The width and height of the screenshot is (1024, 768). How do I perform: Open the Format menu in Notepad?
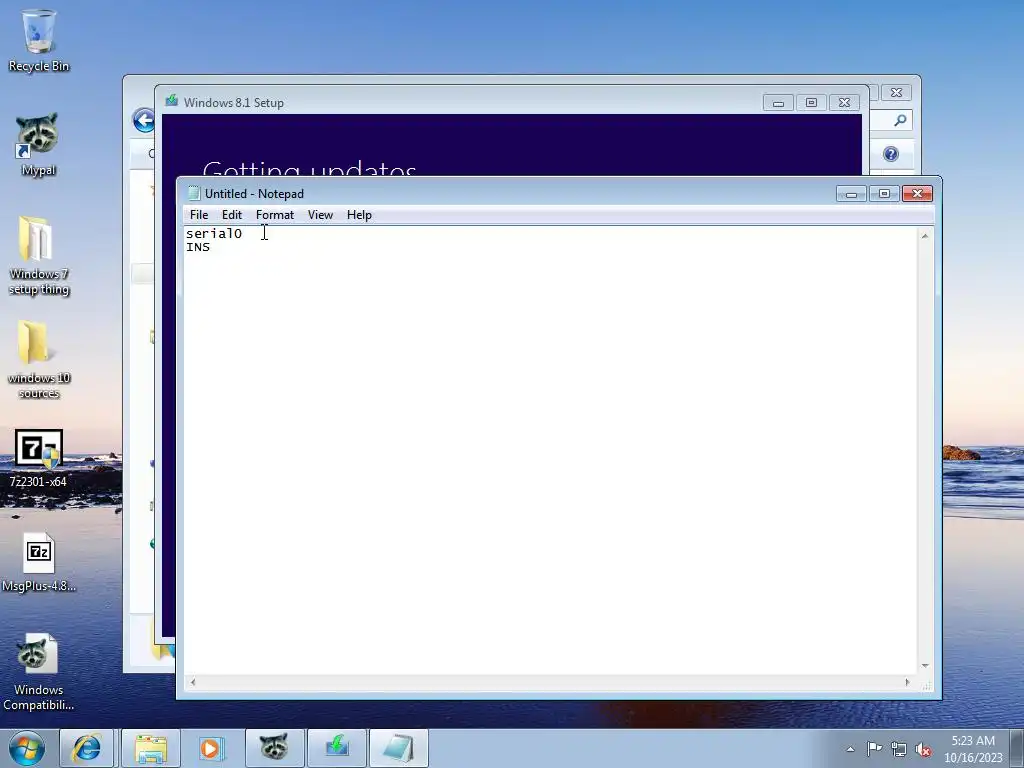(x=275, y=215)
